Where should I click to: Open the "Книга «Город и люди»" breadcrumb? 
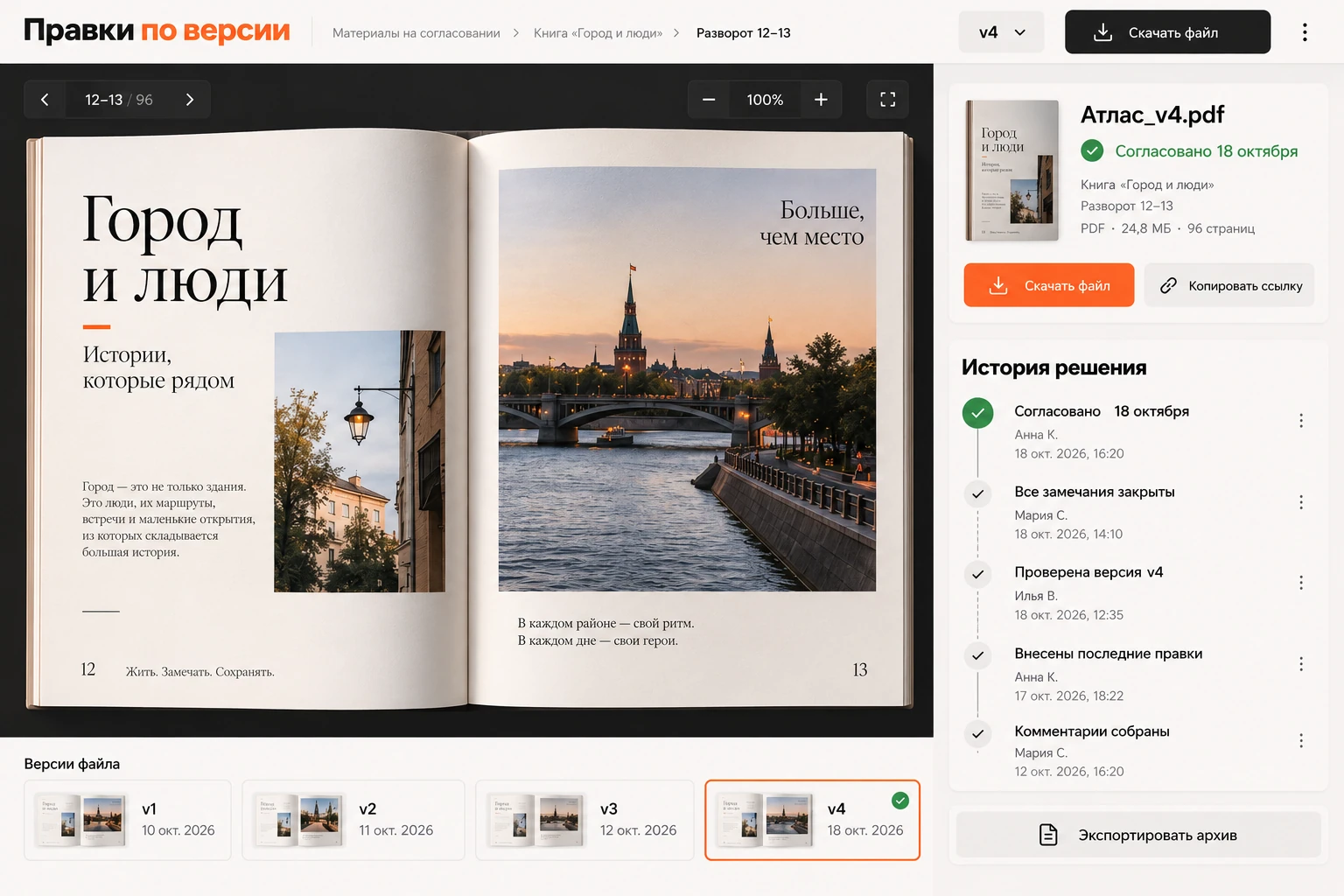click(598, 33)
